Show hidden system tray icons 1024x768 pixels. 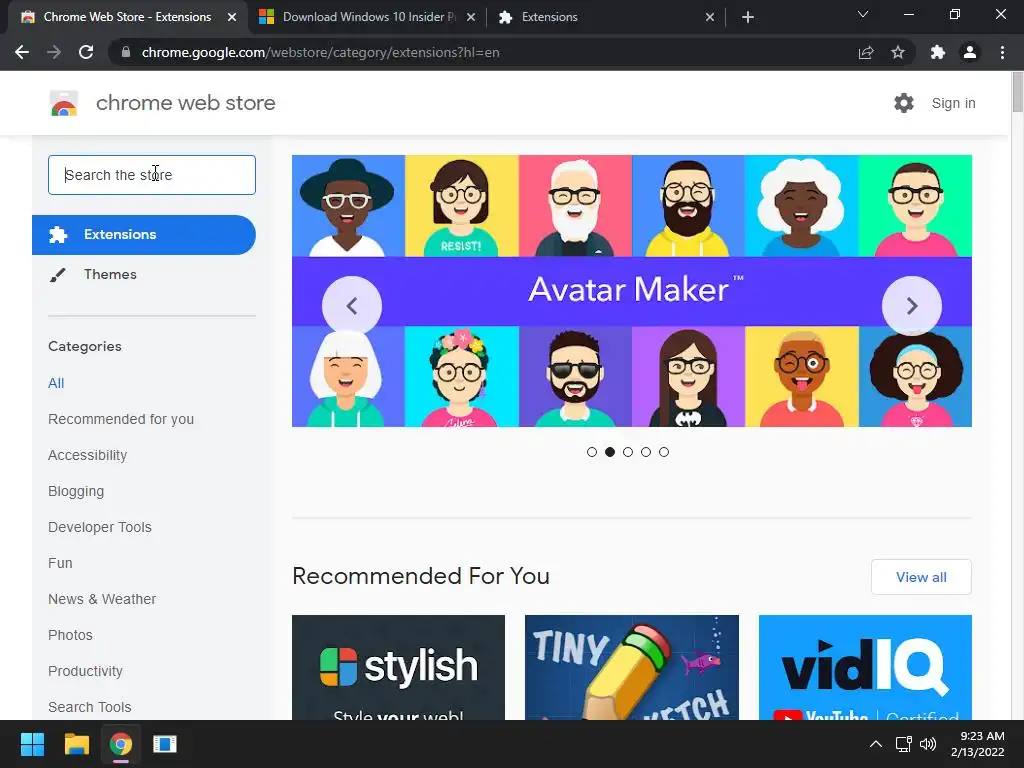876,744
